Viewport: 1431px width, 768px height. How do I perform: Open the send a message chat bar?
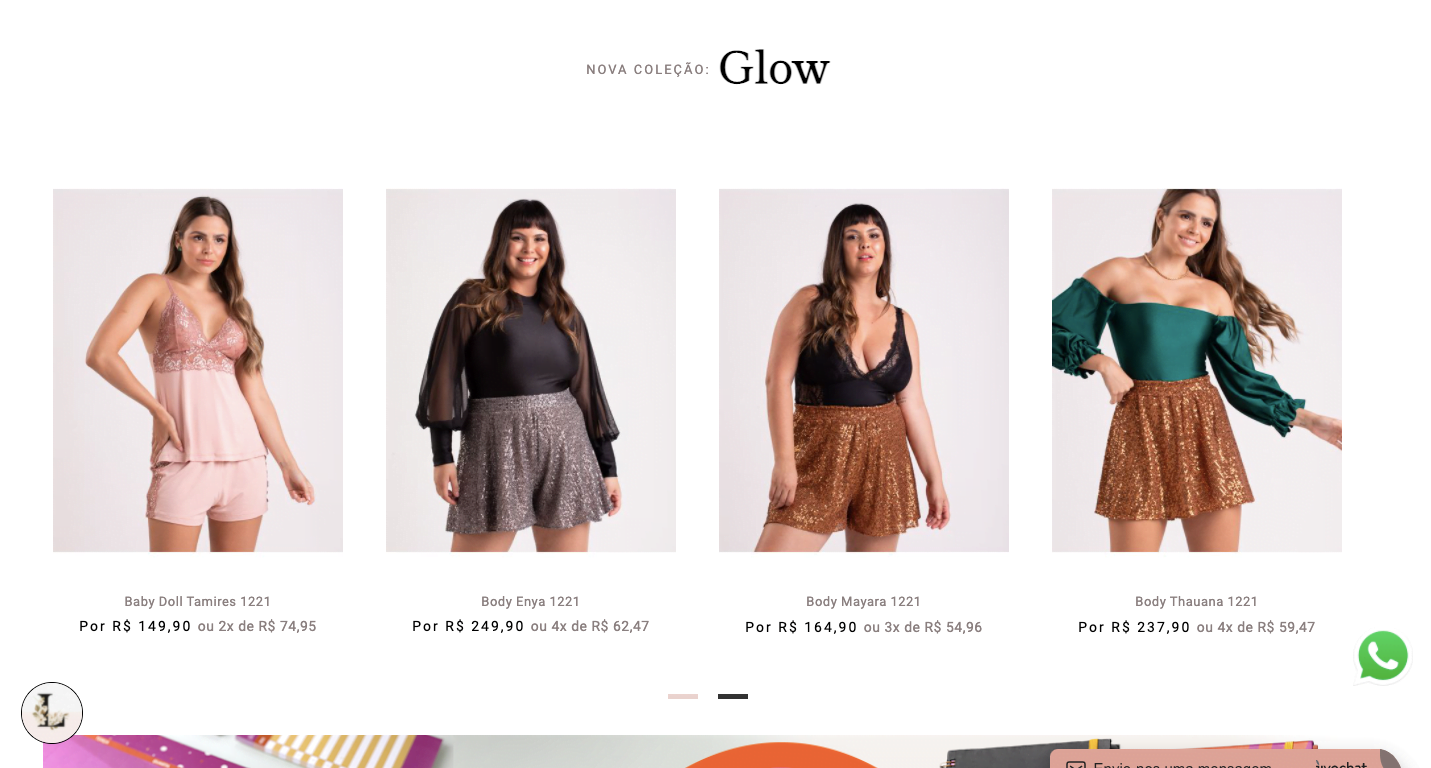1216,759
